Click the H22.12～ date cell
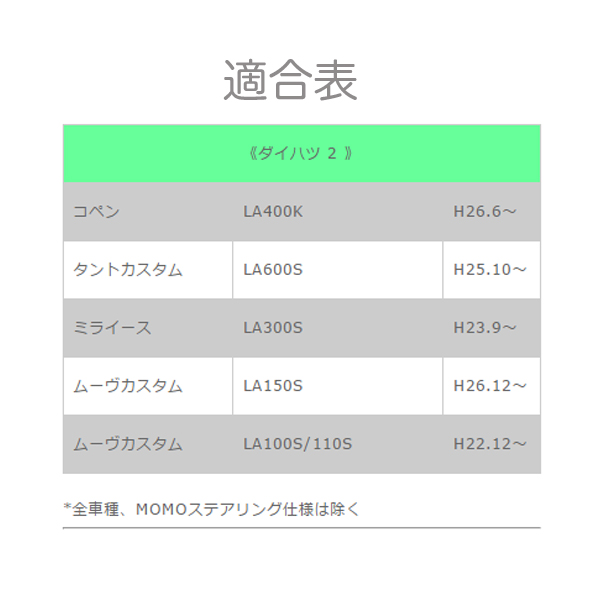This screenshot has width=600, height=600. (490, 444)
